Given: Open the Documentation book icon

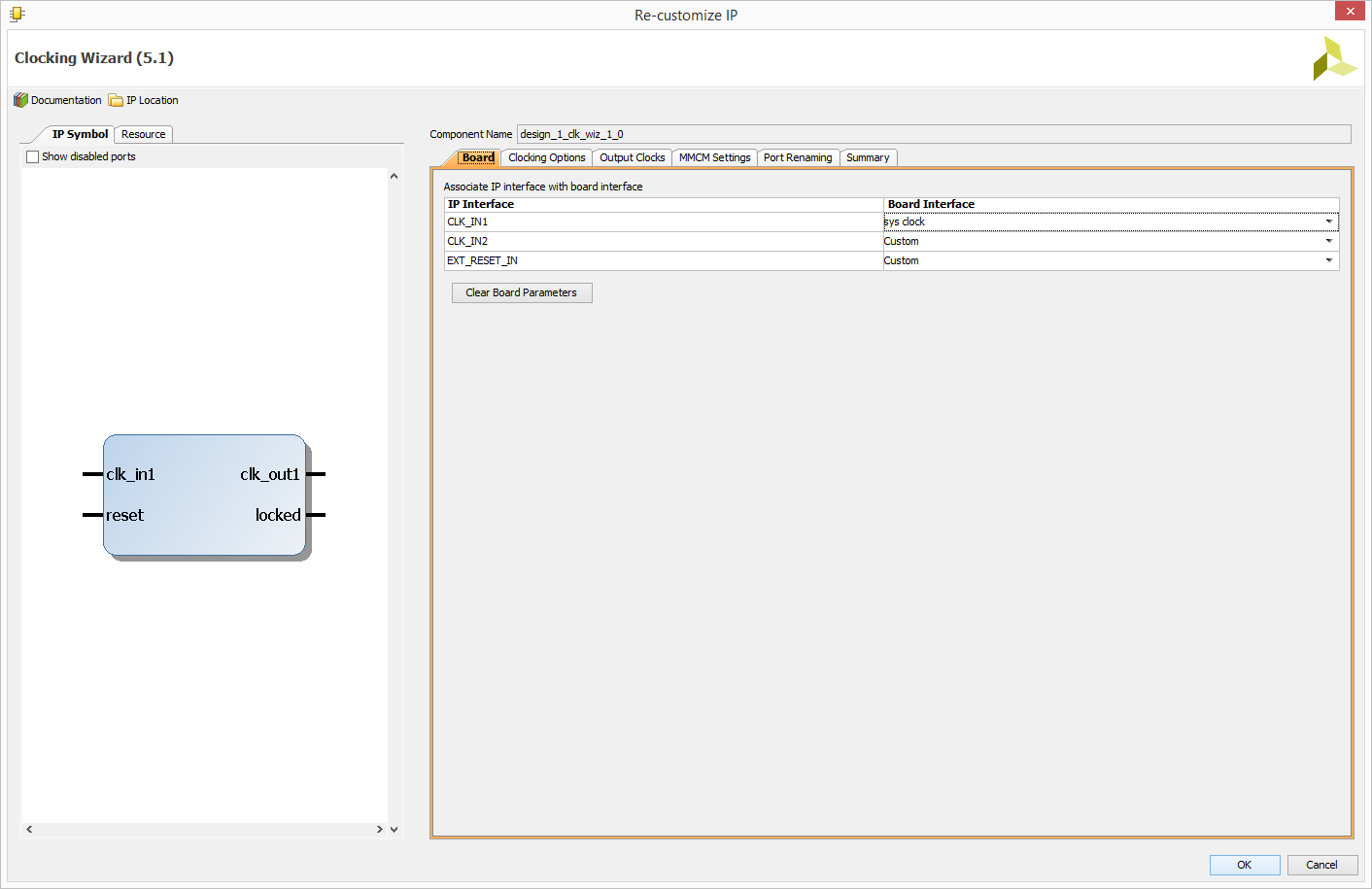Looking at the screenshot, I should [20, 100].
